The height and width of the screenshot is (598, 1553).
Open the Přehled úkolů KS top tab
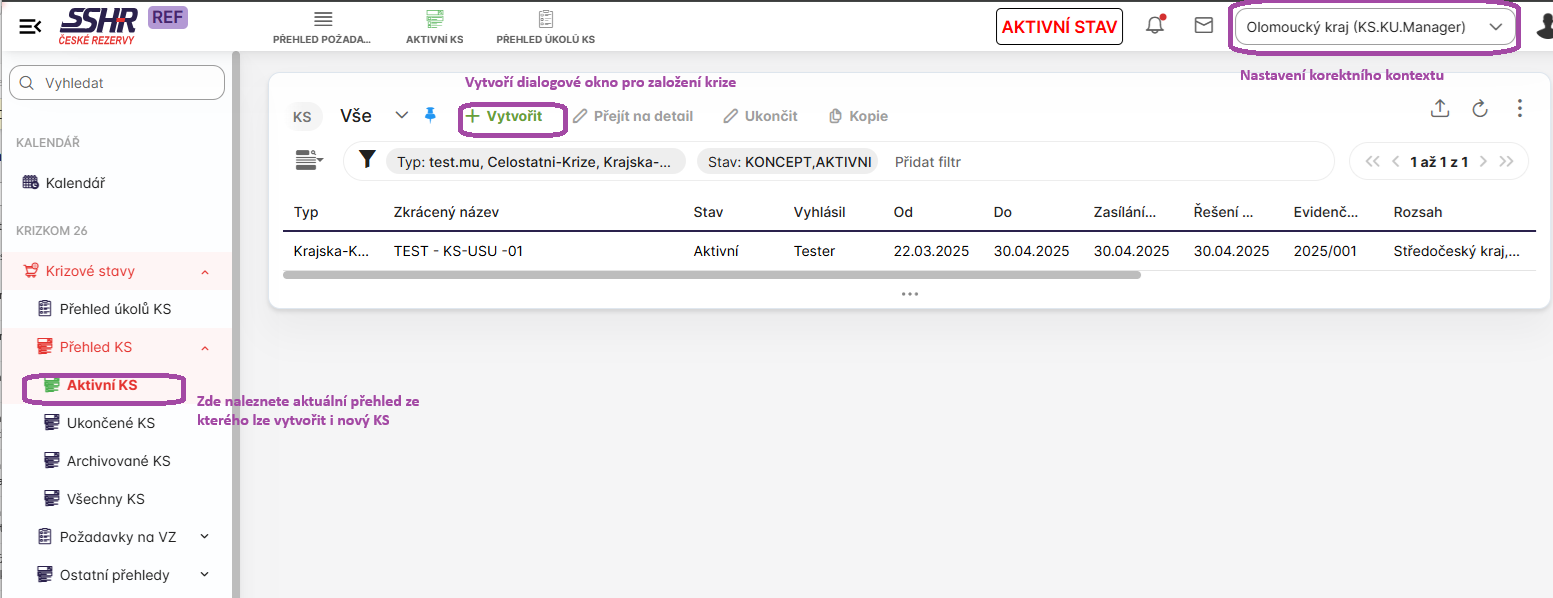[546, 27]
